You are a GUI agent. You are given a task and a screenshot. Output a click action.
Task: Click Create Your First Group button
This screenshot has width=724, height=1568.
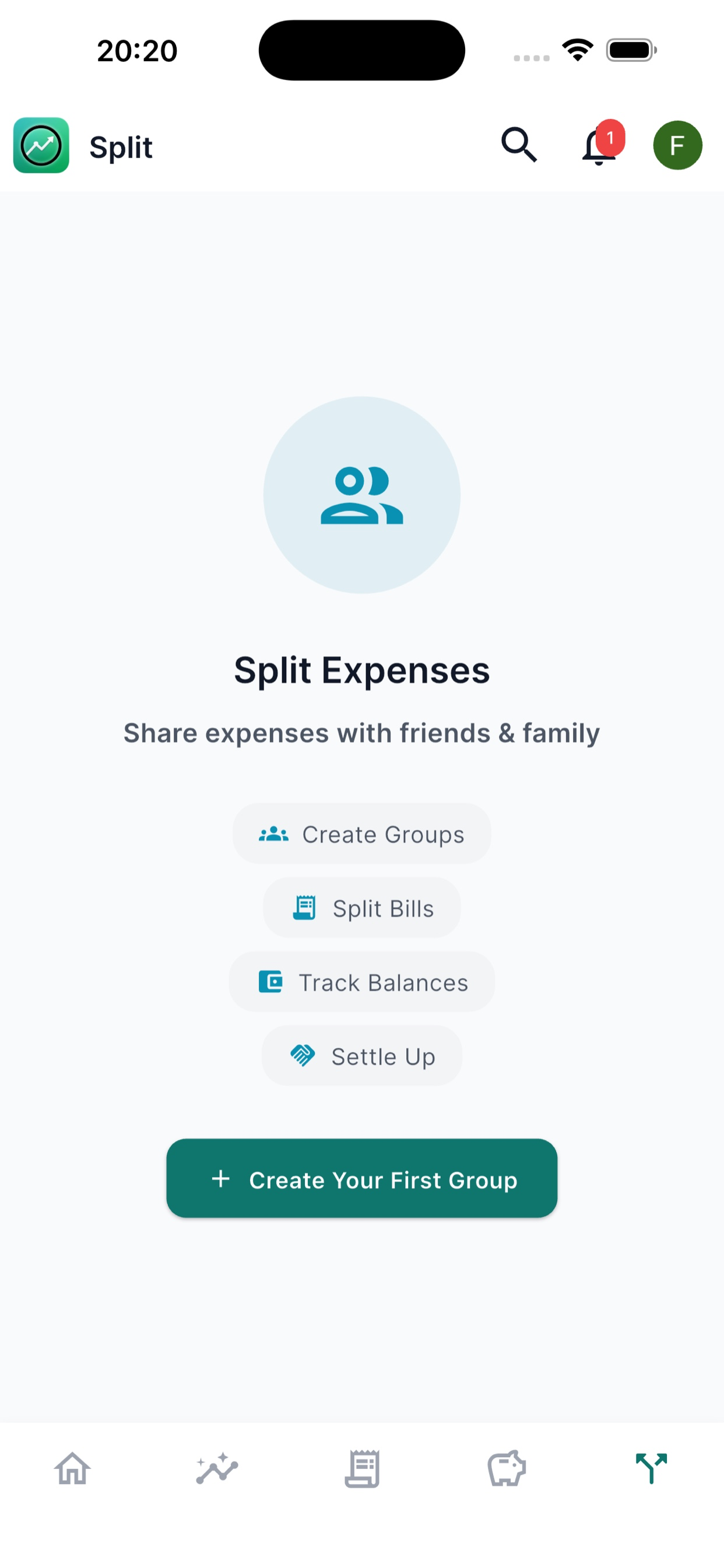362,1178
